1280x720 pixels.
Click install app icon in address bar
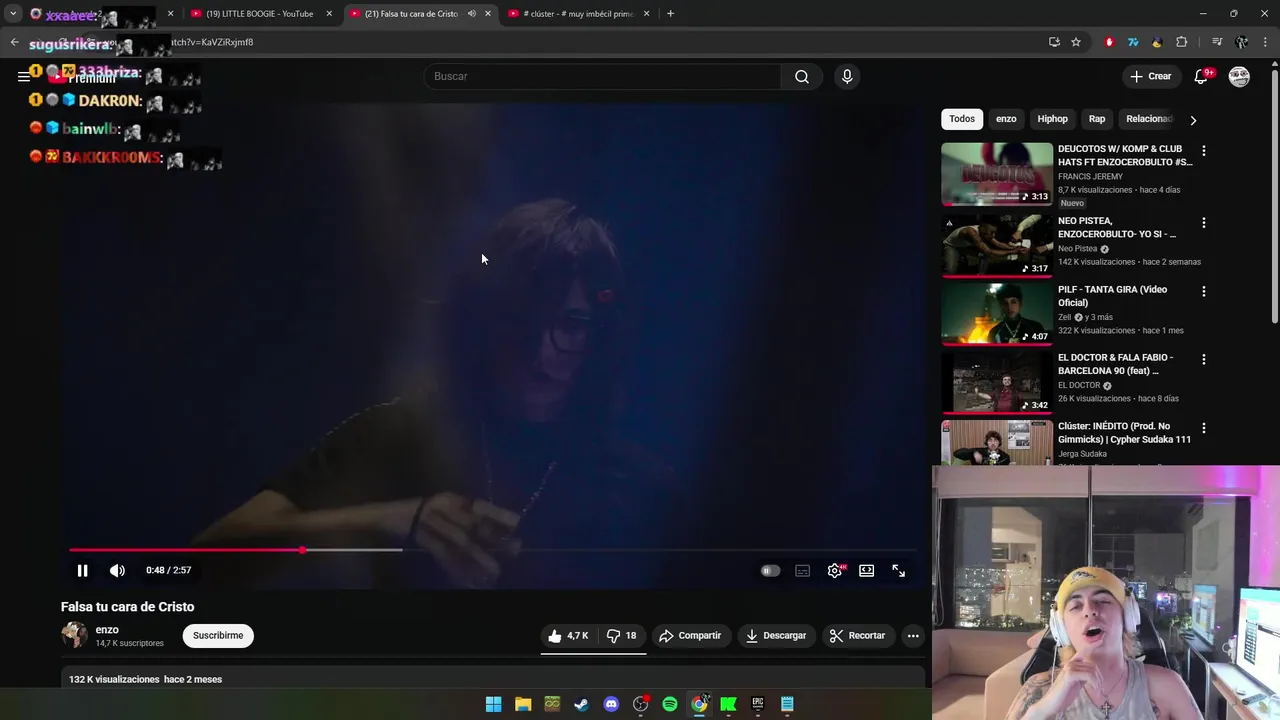pos(1054,42)
